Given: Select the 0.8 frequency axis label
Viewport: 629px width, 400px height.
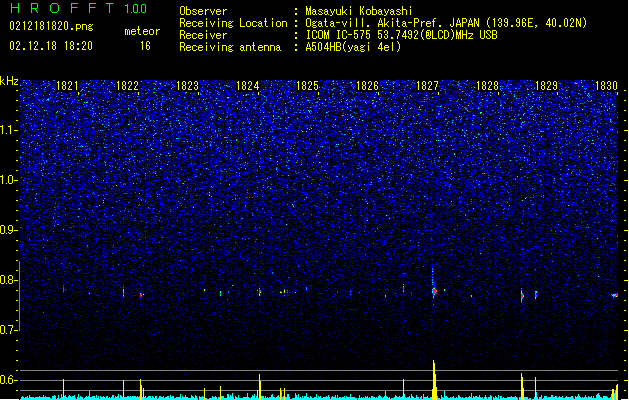Looking at the screenshot, I should [x=8, y=280].
